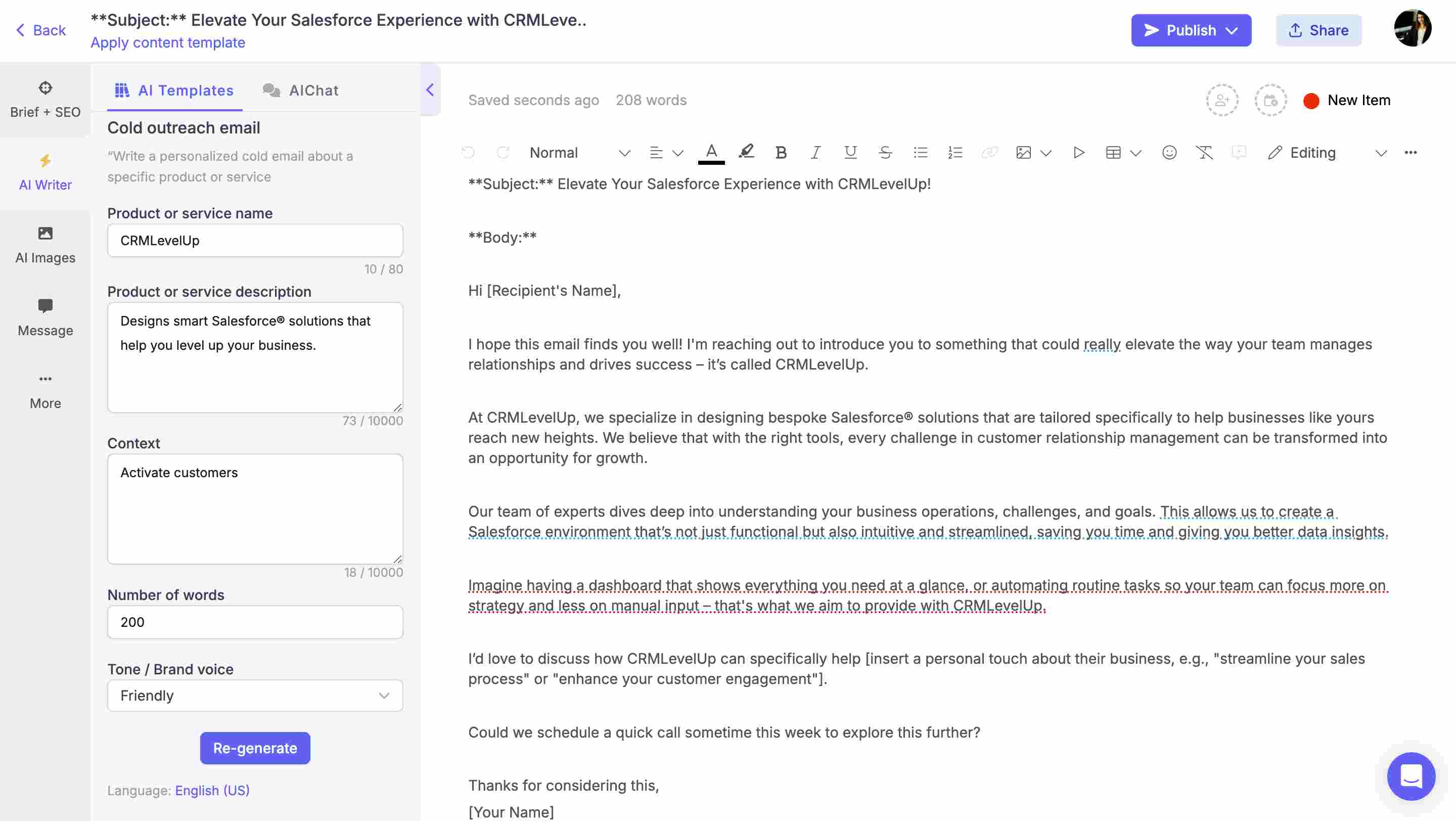Open the font color tool
Image resolution: width=1456 pixels, height=821 pixels.
712,153
